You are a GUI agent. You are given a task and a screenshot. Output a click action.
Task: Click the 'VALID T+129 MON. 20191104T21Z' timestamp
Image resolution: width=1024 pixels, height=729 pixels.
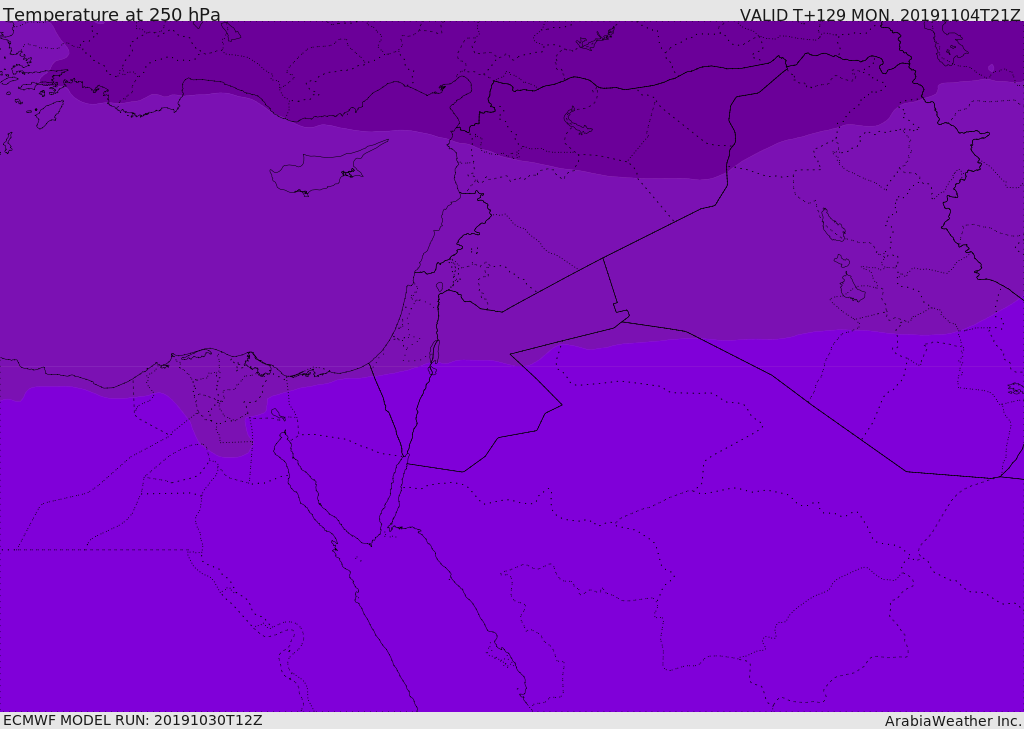click(880, 14)
